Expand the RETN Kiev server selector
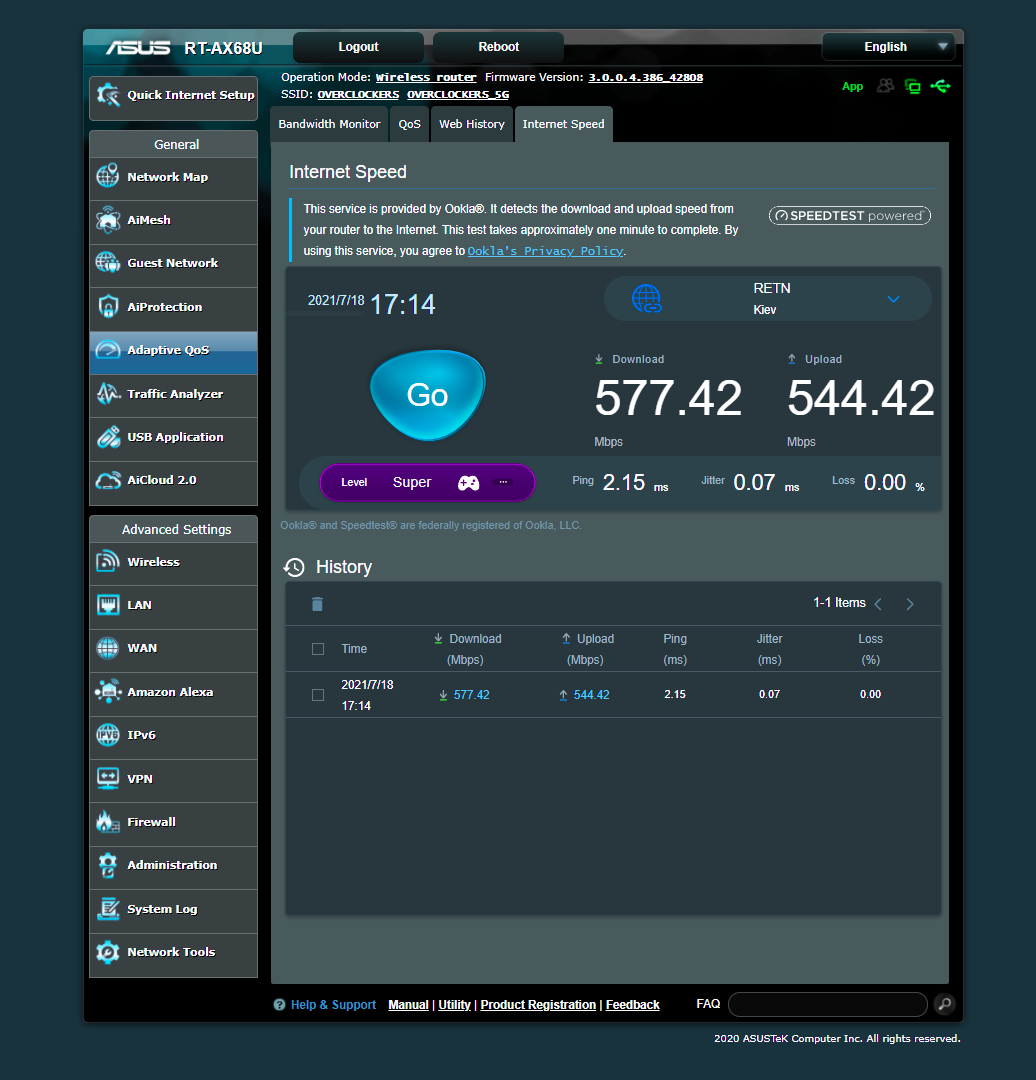Image resolution: width=1036 pixels, height=1080 pixels. [892, 298]
